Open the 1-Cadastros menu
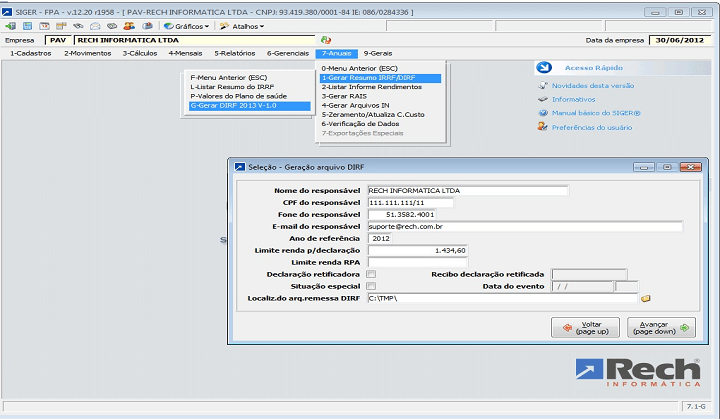The image size is (720, 420). click(31, 53)
